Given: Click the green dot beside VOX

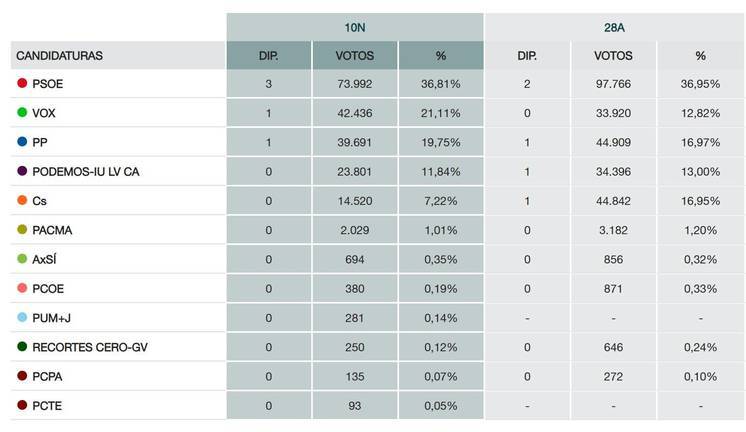Looking at the screenshot, I should (22, 113).
